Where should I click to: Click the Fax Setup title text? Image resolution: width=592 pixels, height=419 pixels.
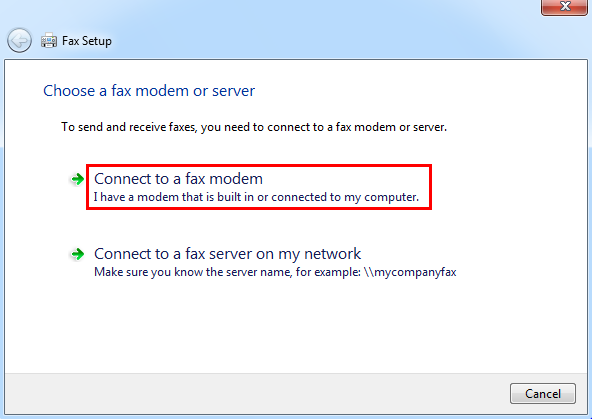pyautogui.click(x=86, y=41)
